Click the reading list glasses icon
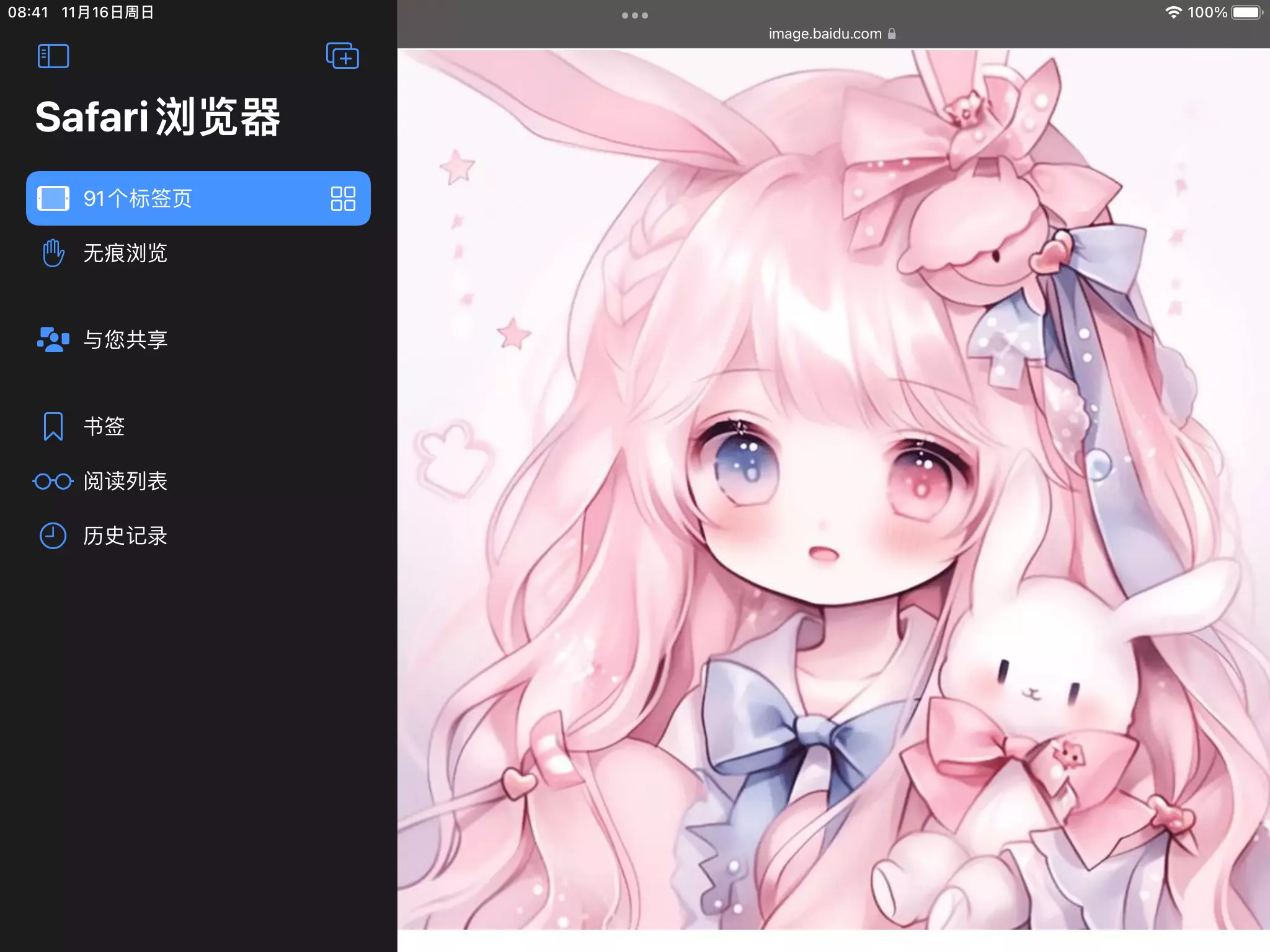The height and width of the screenshot is (952, 1270). 53,481
